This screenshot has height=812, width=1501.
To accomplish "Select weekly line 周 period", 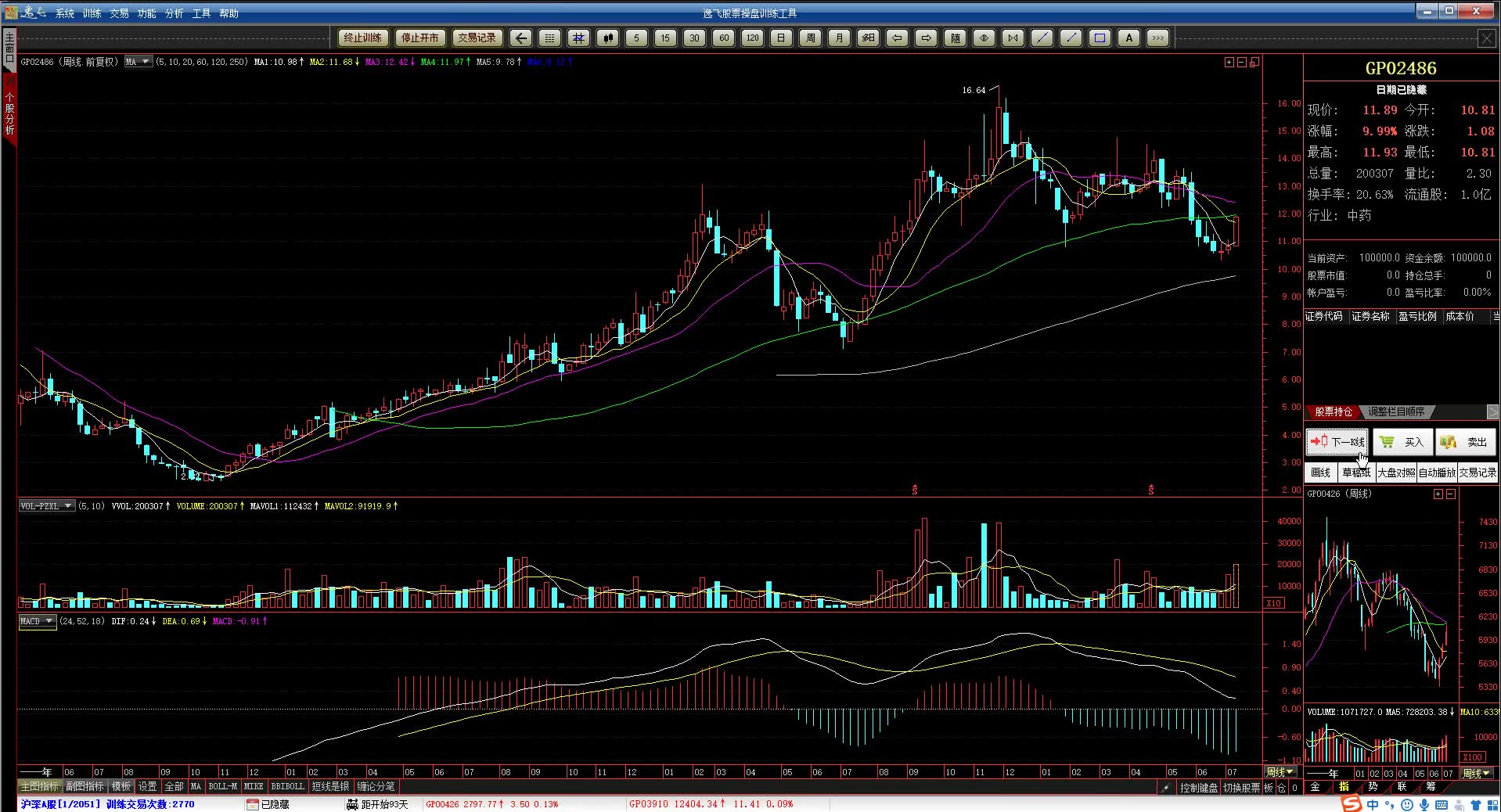I will (x=811, y=38).
